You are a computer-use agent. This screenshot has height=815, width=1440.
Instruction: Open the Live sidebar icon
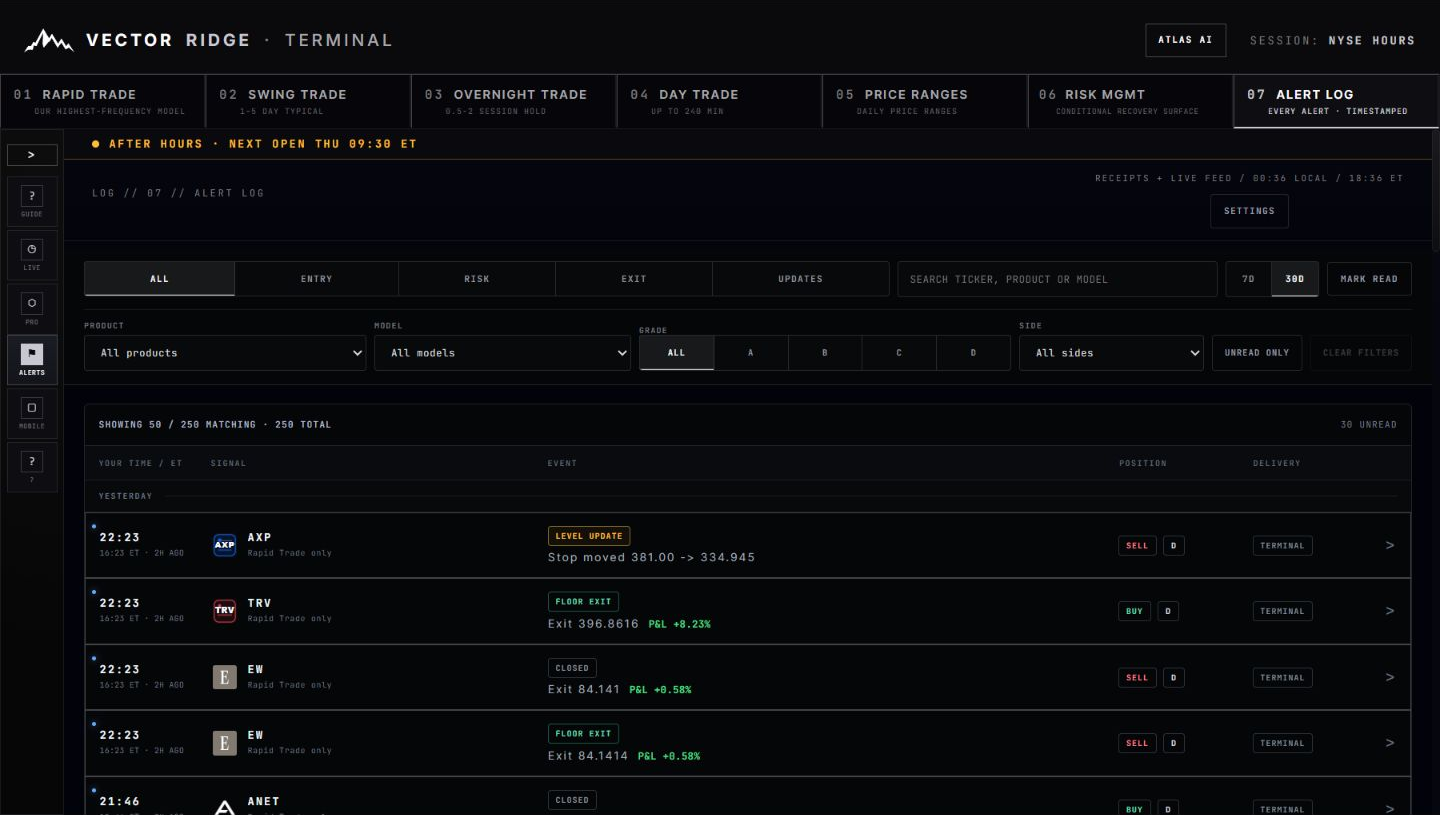click(32, 255)
